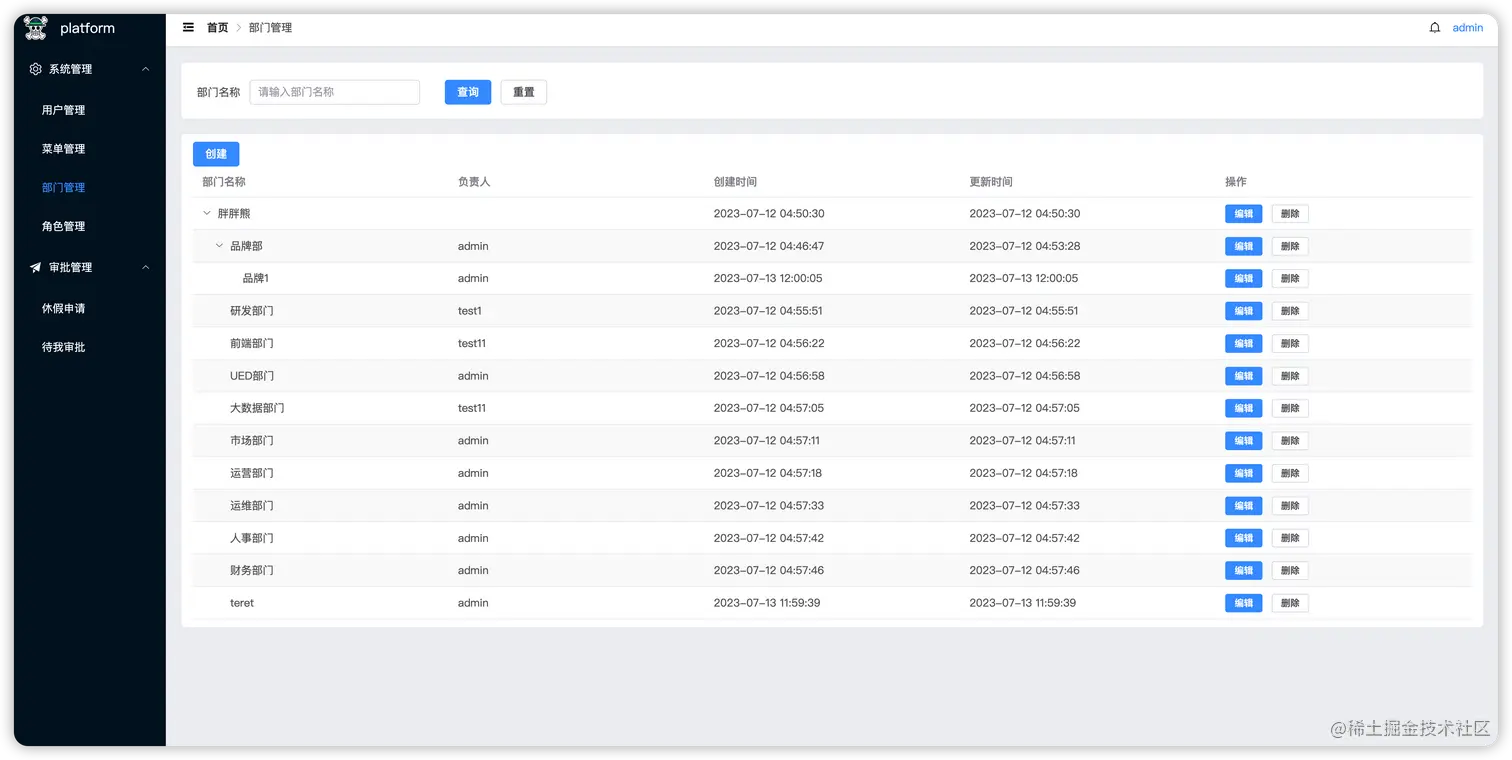Delete the 运维部门 row
1512x760 pixels.
pos(1290,506)
